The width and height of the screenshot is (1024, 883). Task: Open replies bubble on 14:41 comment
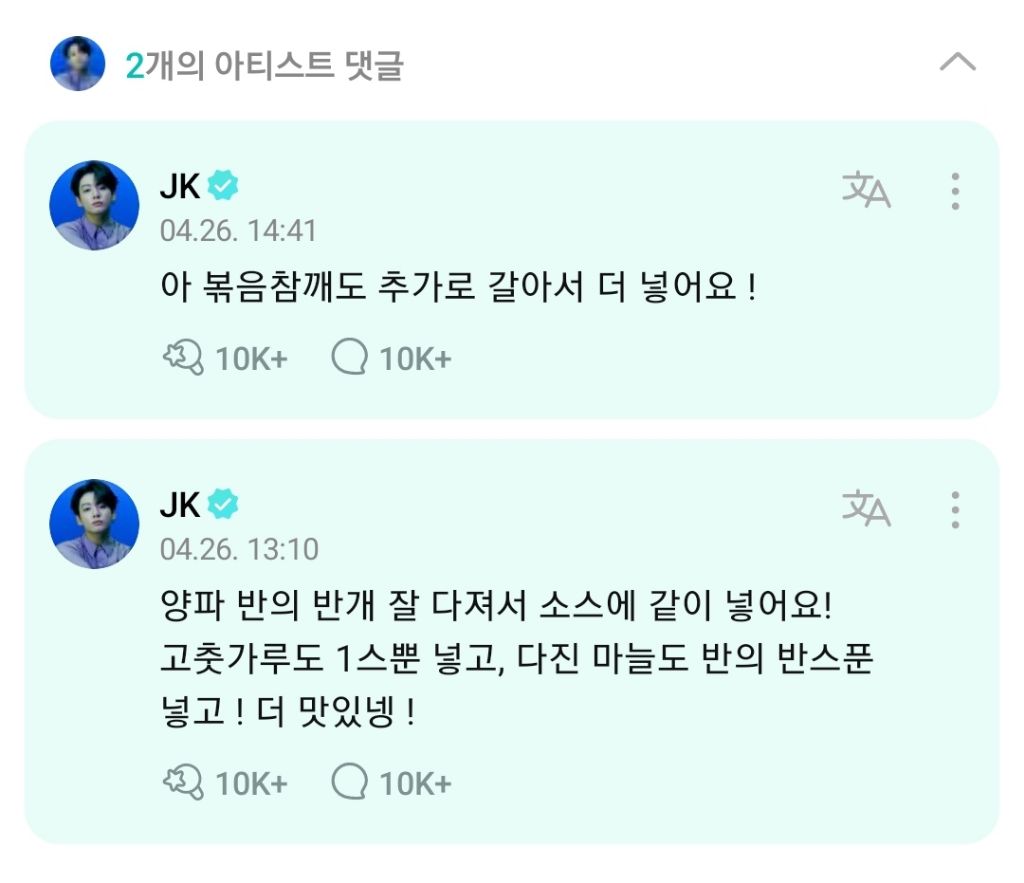pos(349,358)
